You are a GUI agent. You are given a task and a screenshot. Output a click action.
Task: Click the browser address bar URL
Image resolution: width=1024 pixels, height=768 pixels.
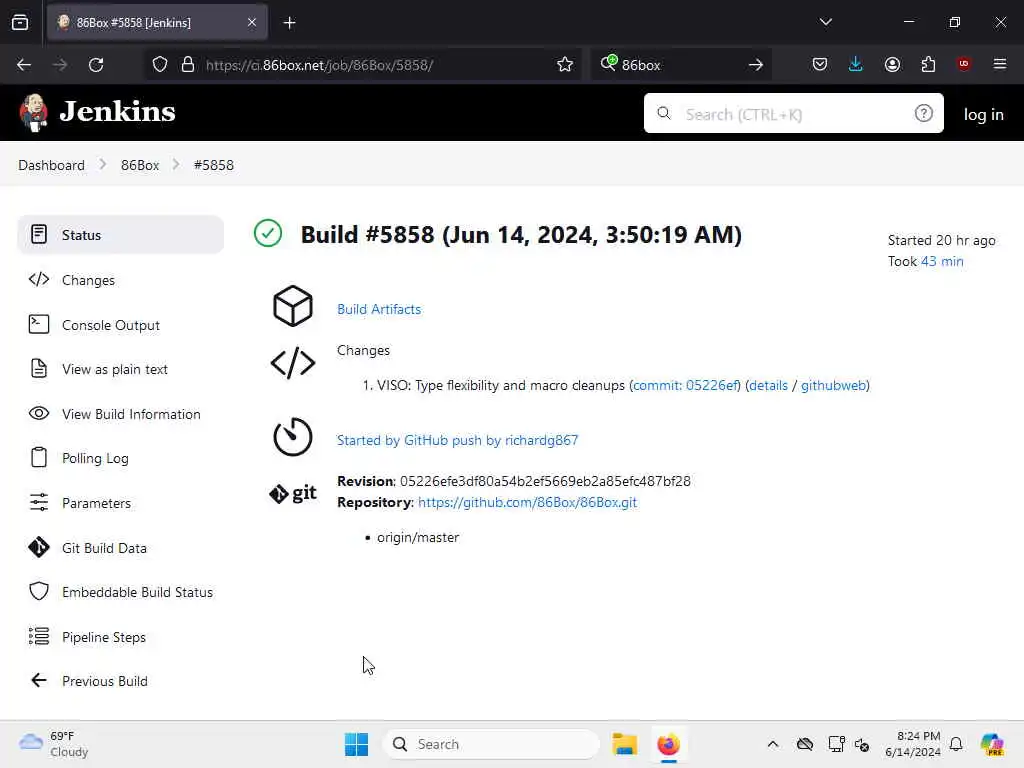(x=319, y=65)
